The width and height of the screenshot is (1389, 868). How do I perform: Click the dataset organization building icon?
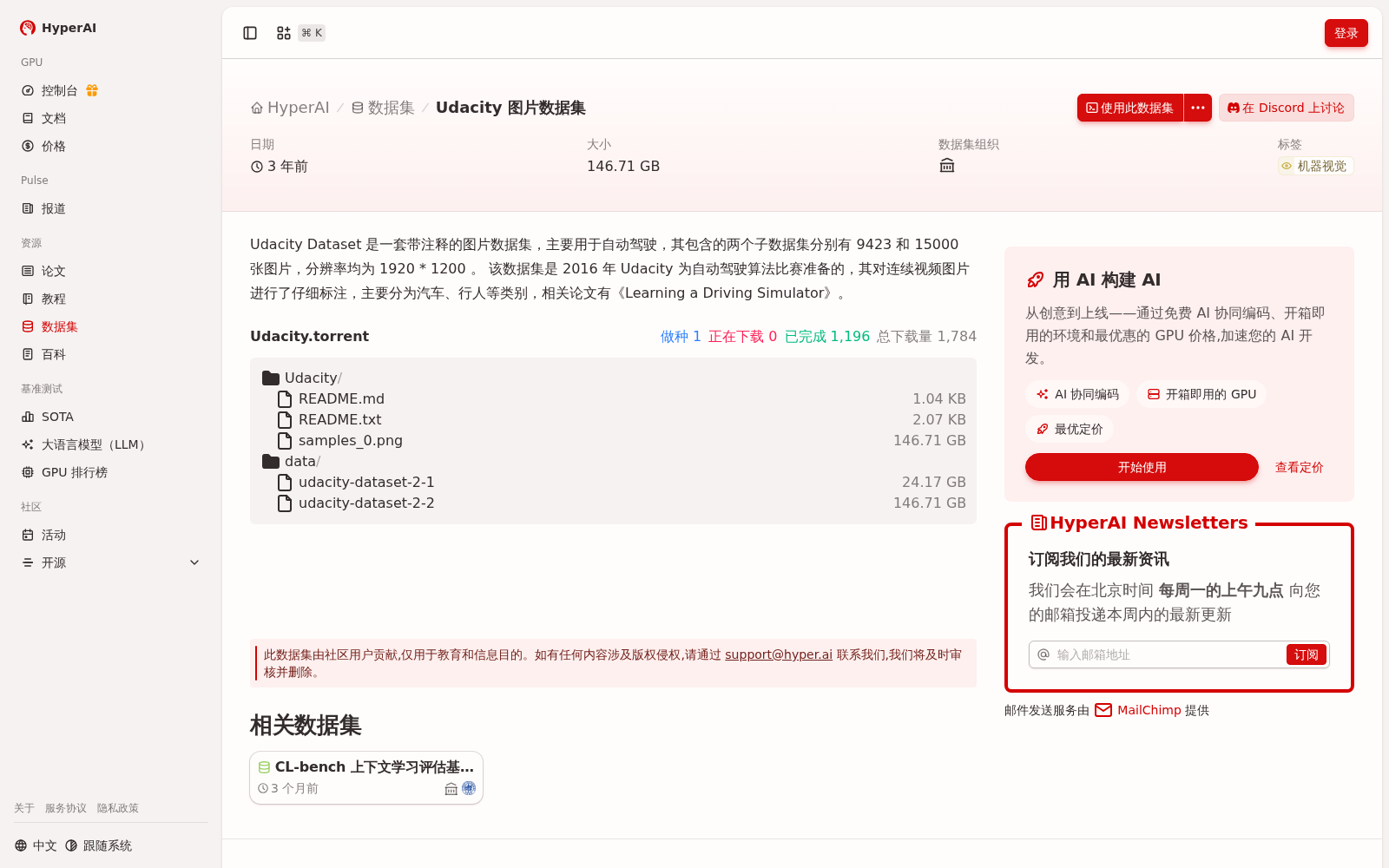pos(947,166)
